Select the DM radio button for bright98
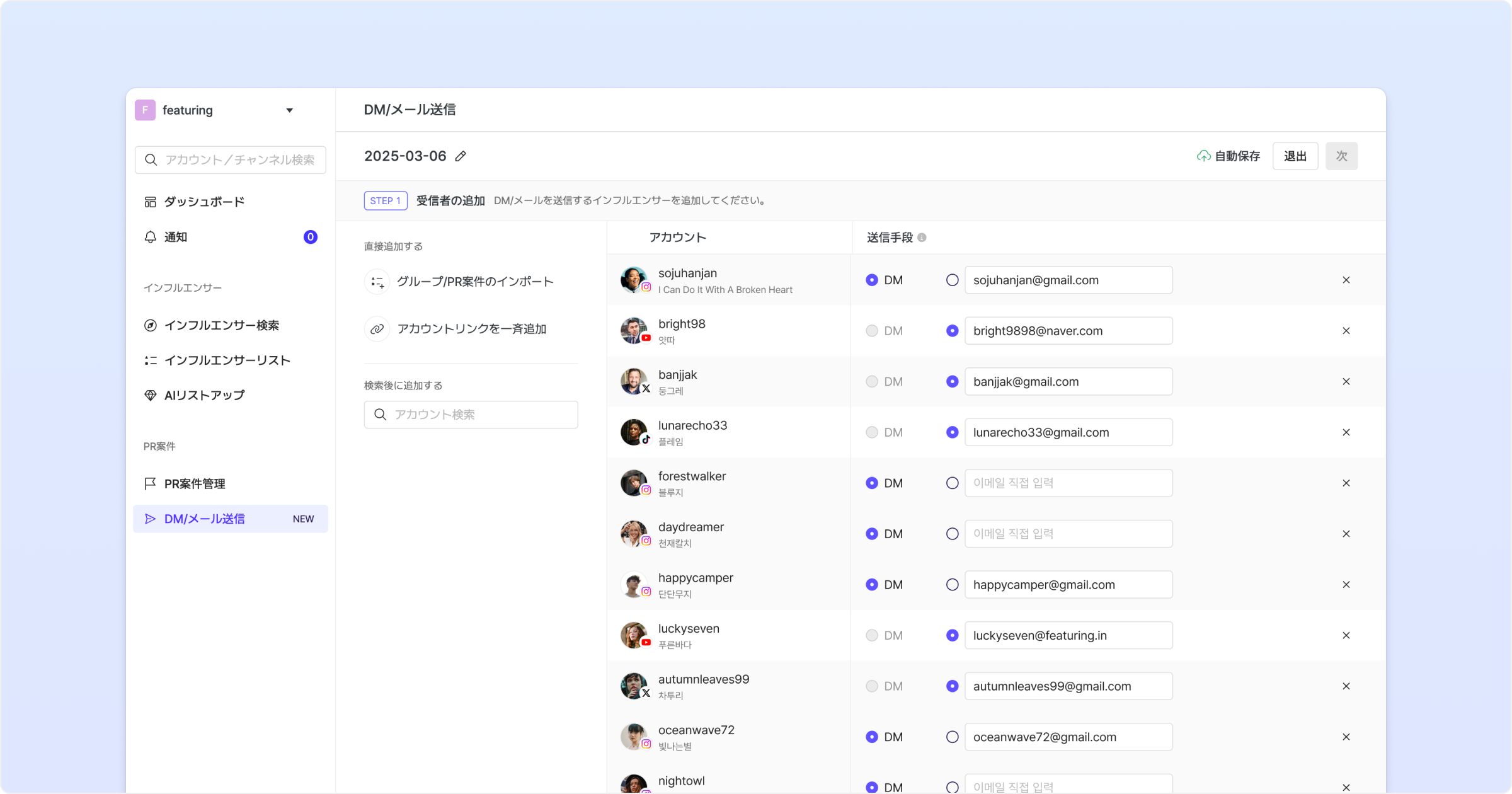1512x794 pixels. (x=871, y=331)
